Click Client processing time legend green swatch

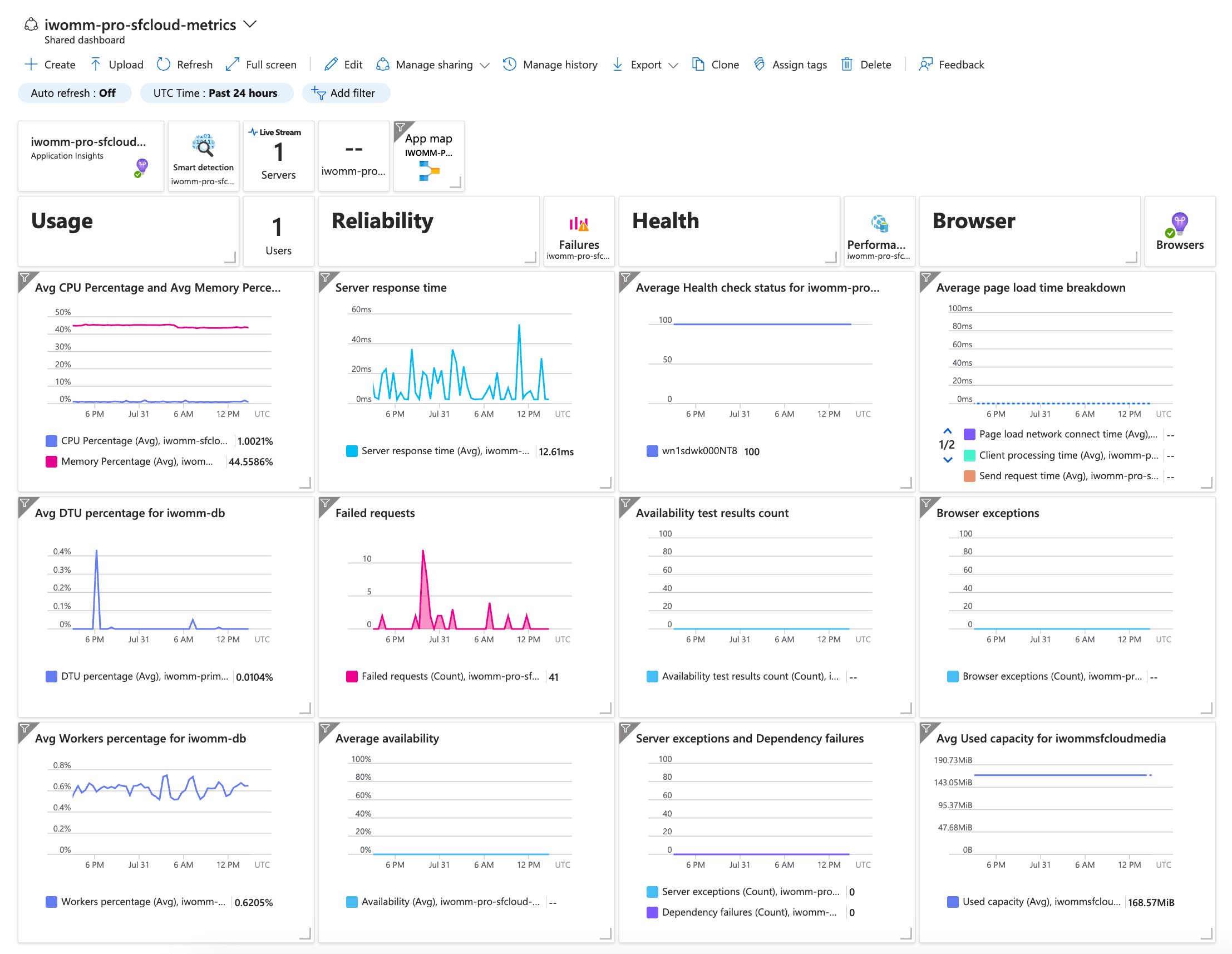point(969,455)
